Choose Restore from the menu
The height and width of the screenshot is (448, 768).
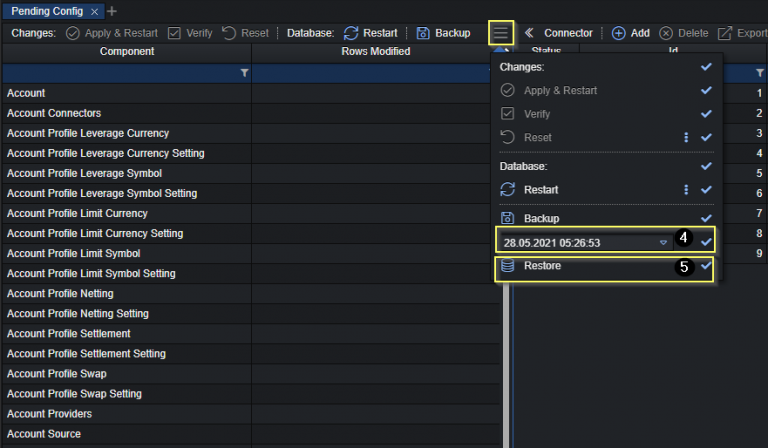[542, 265]
